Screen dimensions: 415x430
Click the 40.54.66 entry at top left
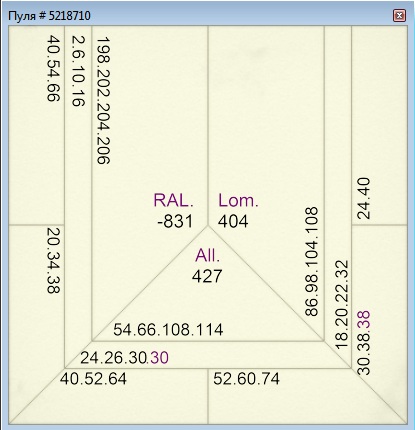coord(53,68)
